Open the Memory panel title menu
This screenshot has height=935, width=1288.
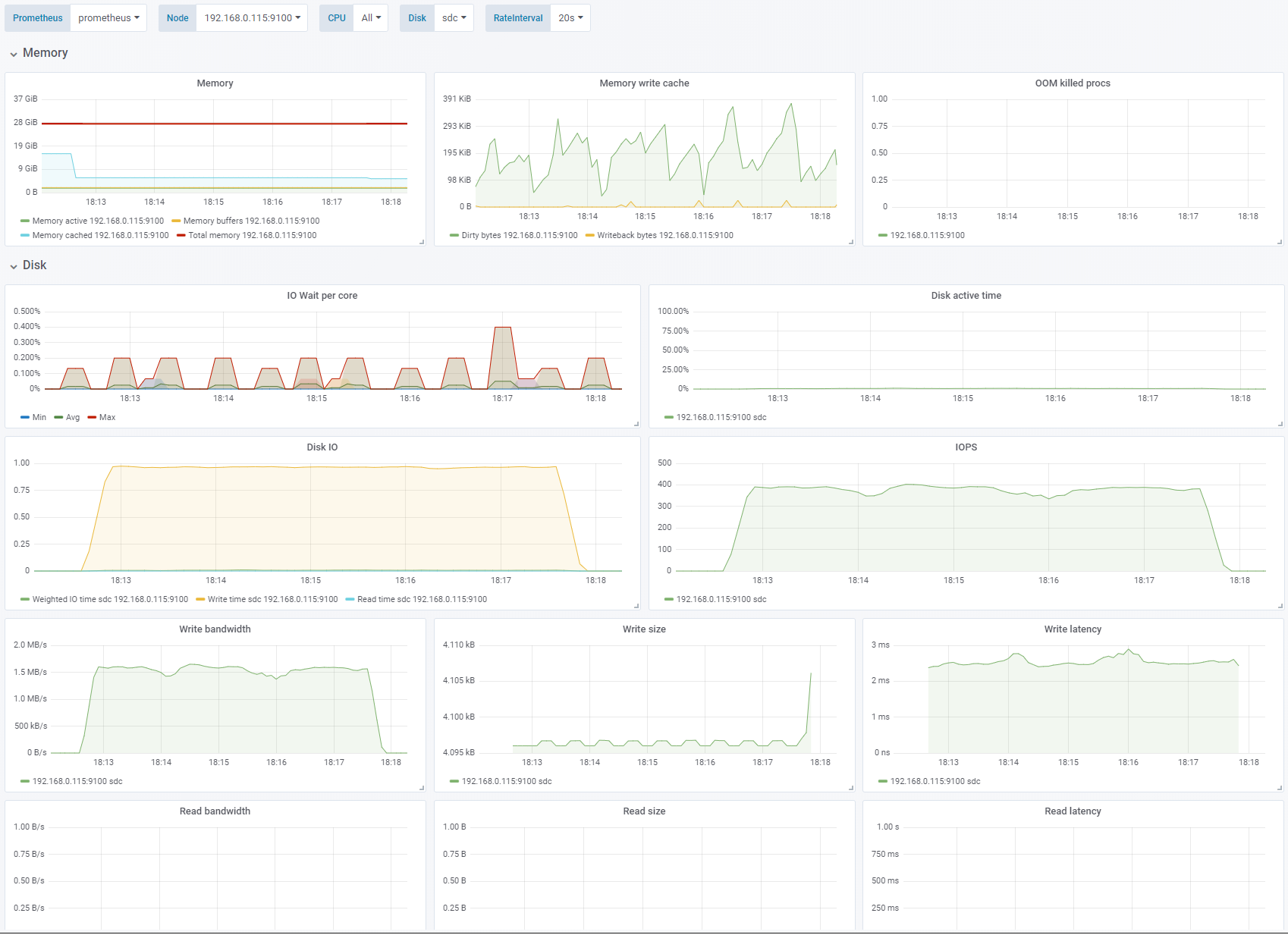[x=215, y=83]
